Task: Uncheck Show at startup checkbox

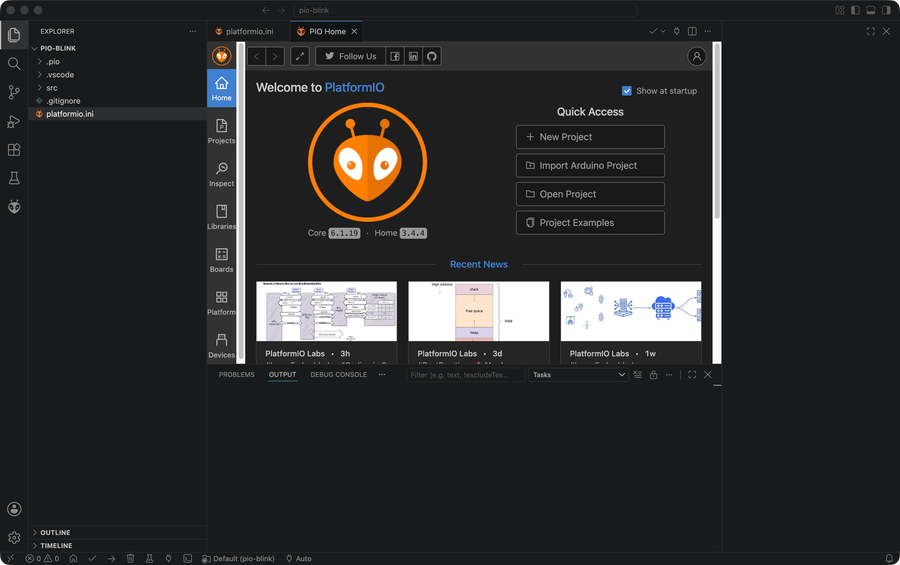Action: pyautogui.click(x=627, y=91)
